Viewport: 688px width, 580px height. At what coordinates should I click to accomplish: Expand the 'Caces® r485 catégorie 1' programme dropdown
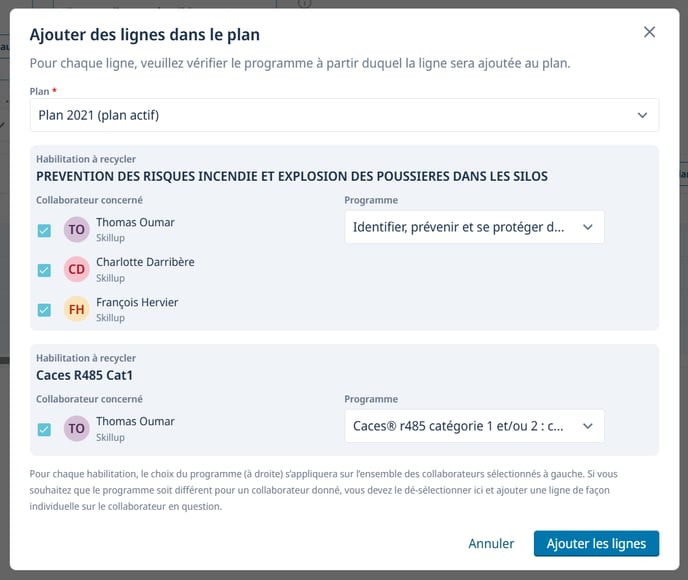[x=474, y=426]
